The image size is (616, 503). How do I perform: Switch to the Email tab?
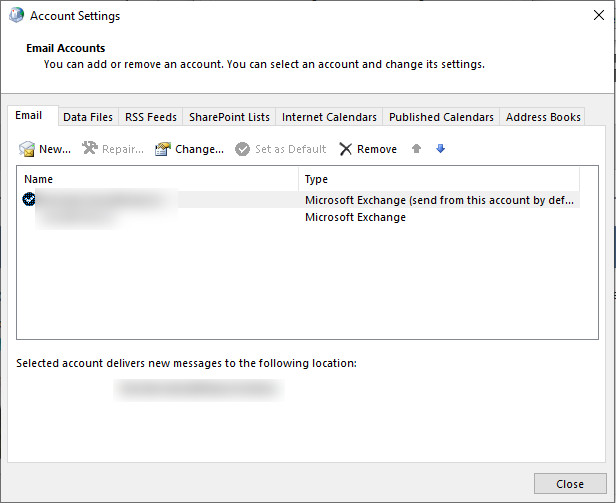click(x=33, y=116)
